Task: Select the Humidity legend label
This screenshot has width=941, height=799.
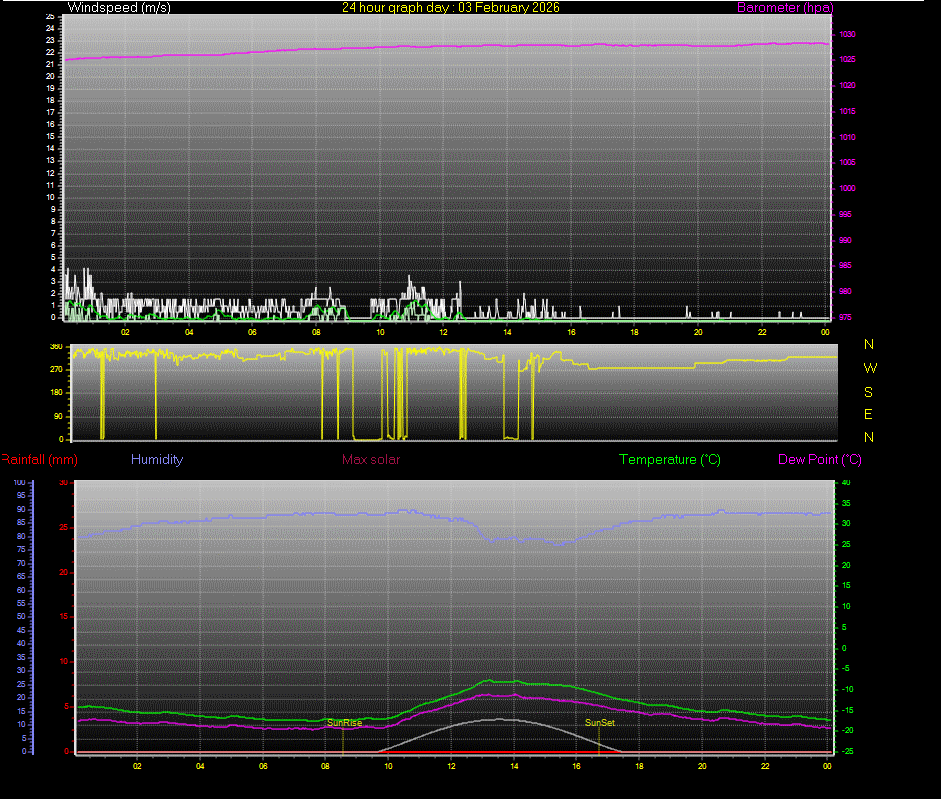Action: [157, 460]
